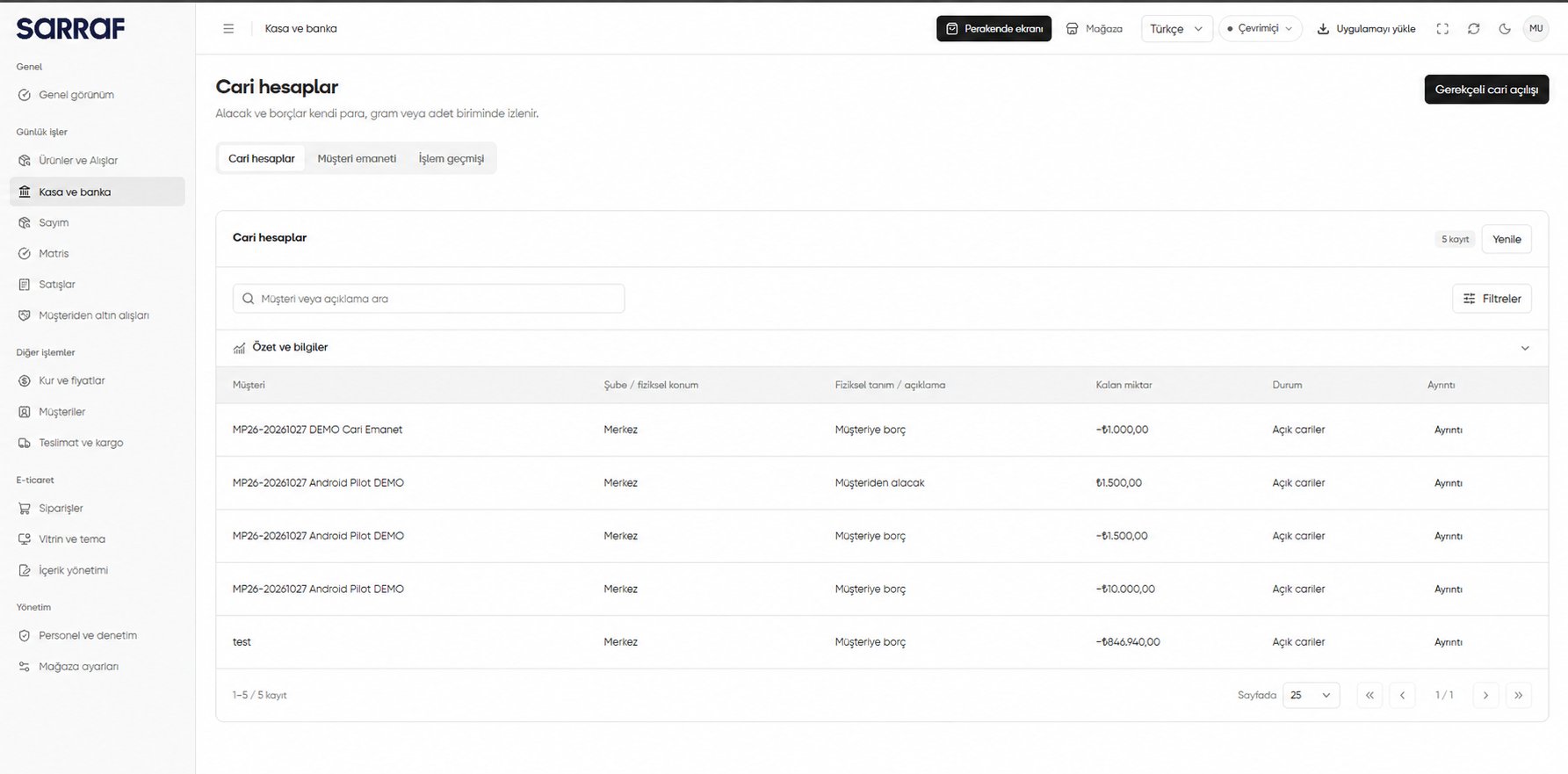Click the hamburger menu icon

point(228,29)
